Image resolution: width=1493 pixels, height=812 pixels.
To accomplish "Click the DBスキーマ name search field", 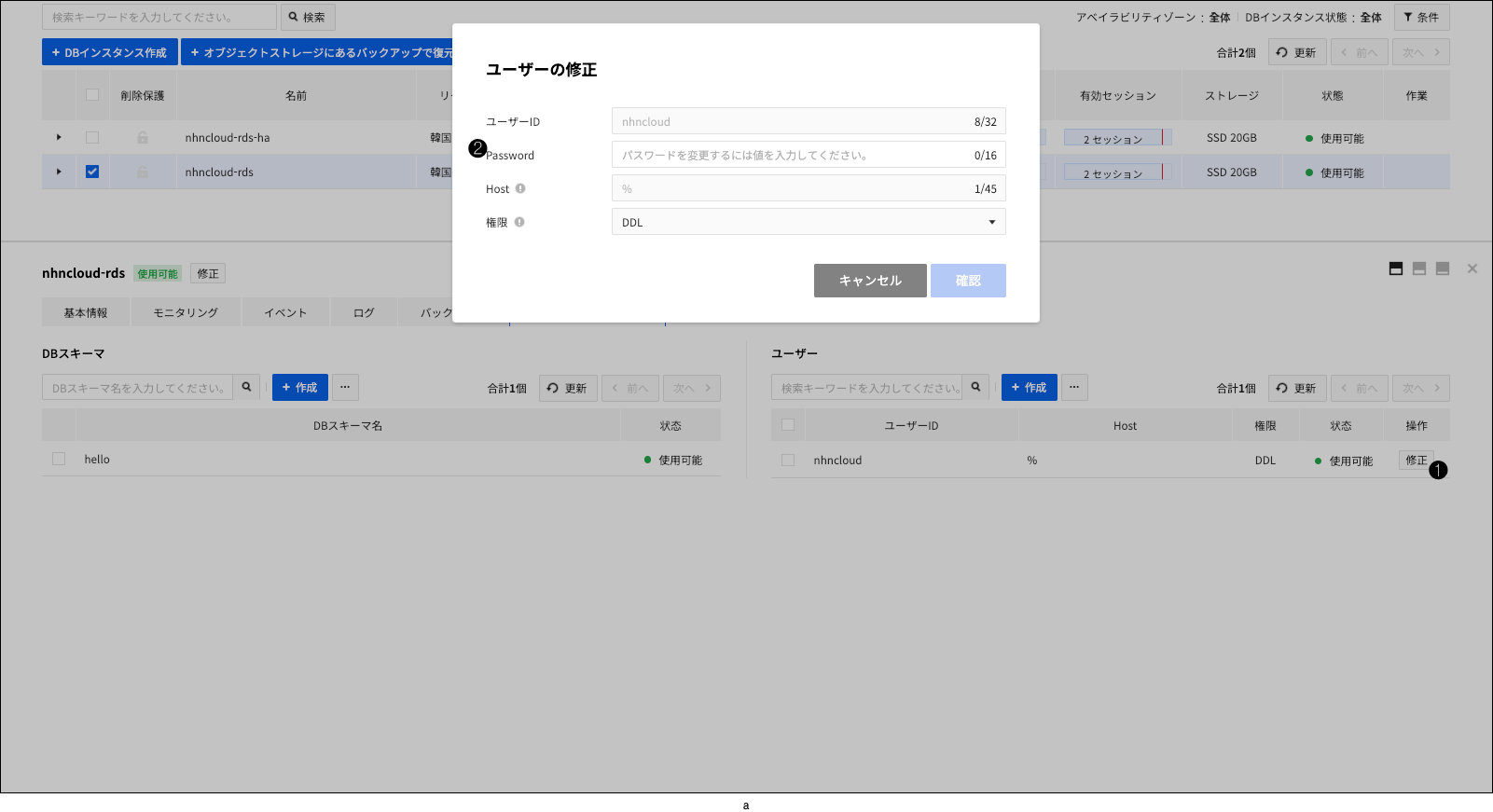I will [137, 387].
